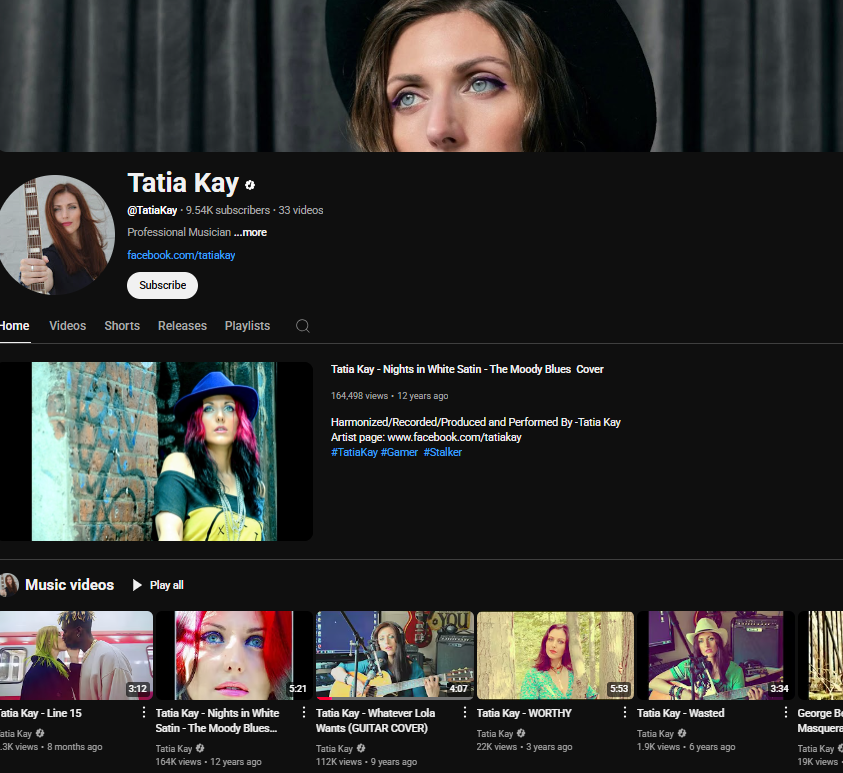Open options menu on 'Whatever Lola Wants' video
Image resolution: width=843 pixels, height=773 pixels.
coord(464,712)
